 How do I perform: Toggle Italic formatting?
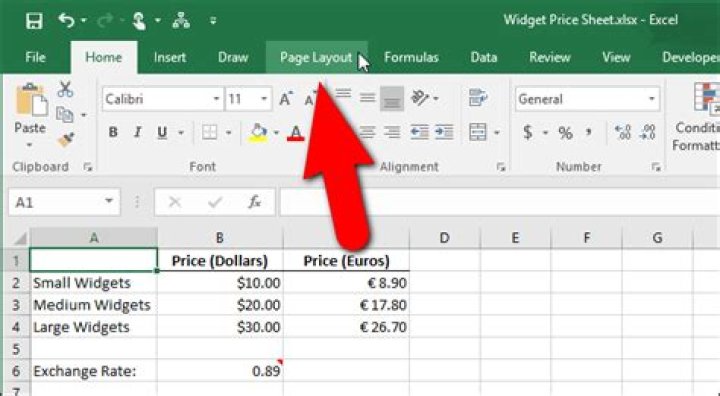pyautogui.click(x=137, y=133)
